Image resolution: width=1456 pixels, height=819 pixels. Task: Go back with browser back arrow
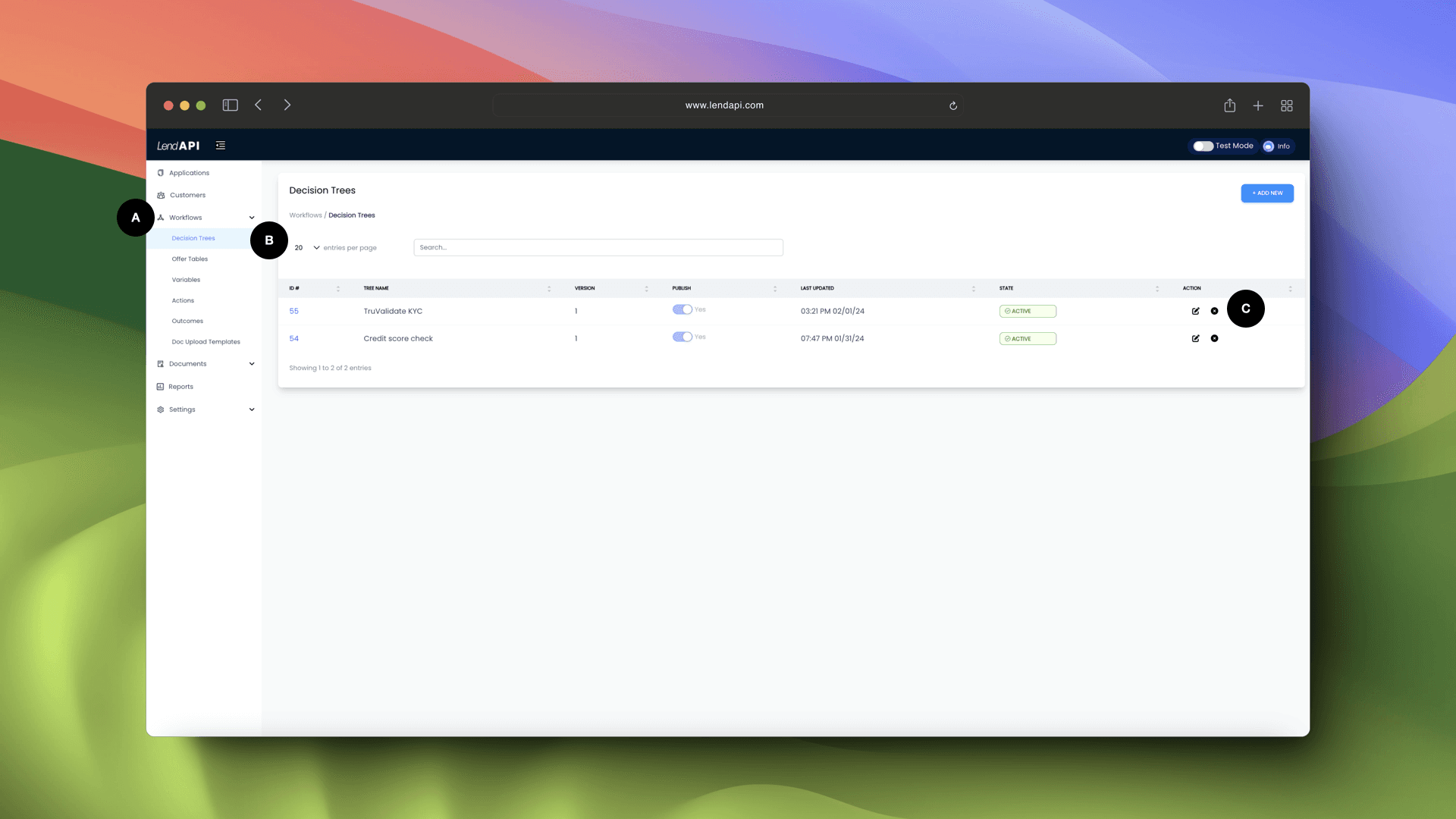259,105
